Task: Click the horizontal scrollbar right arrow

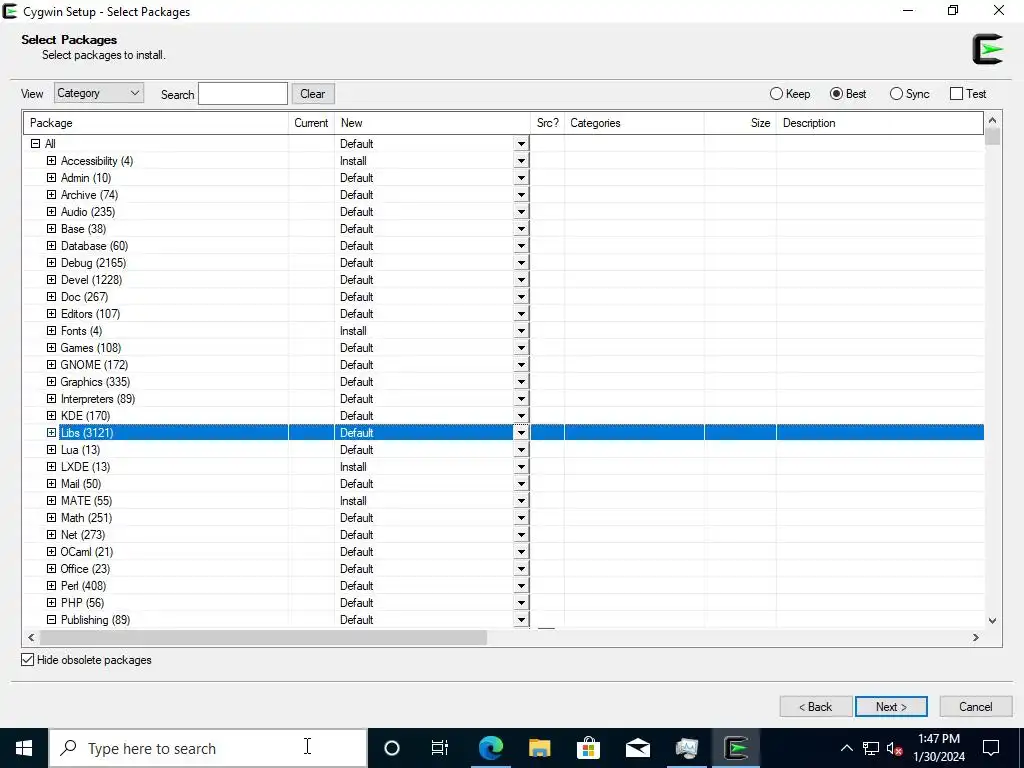Action: click(x=976, y=637)
